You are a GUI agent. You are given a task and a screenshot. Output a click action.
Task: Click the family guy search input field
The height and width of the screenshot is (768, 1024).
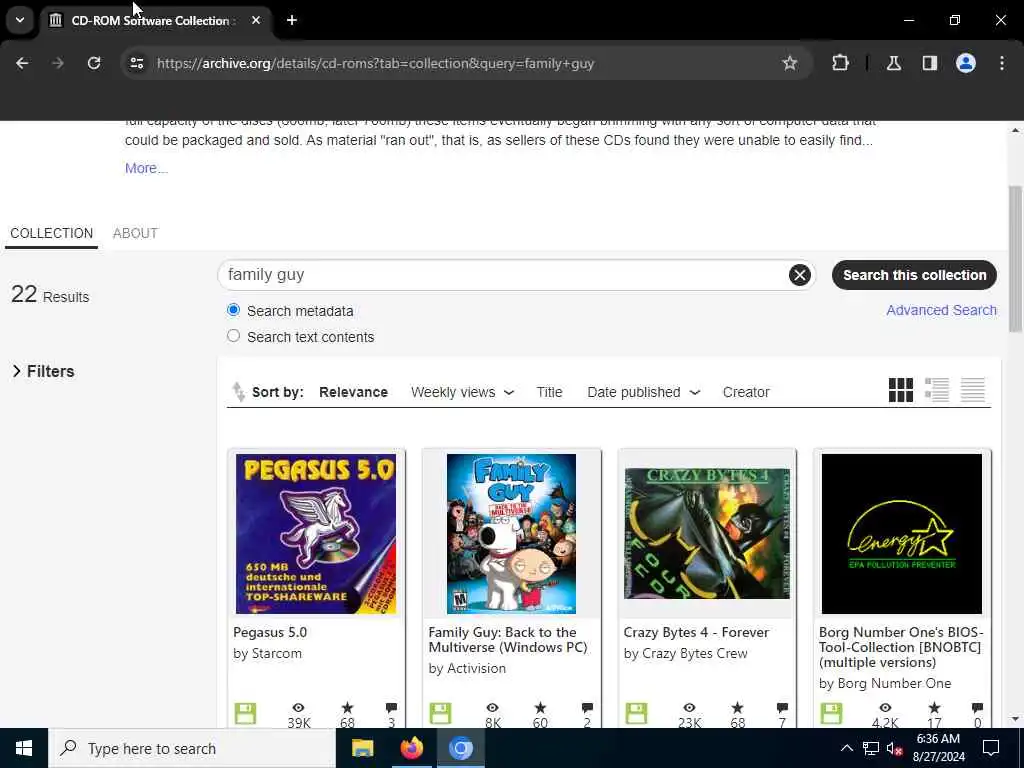tap(503, 275)
